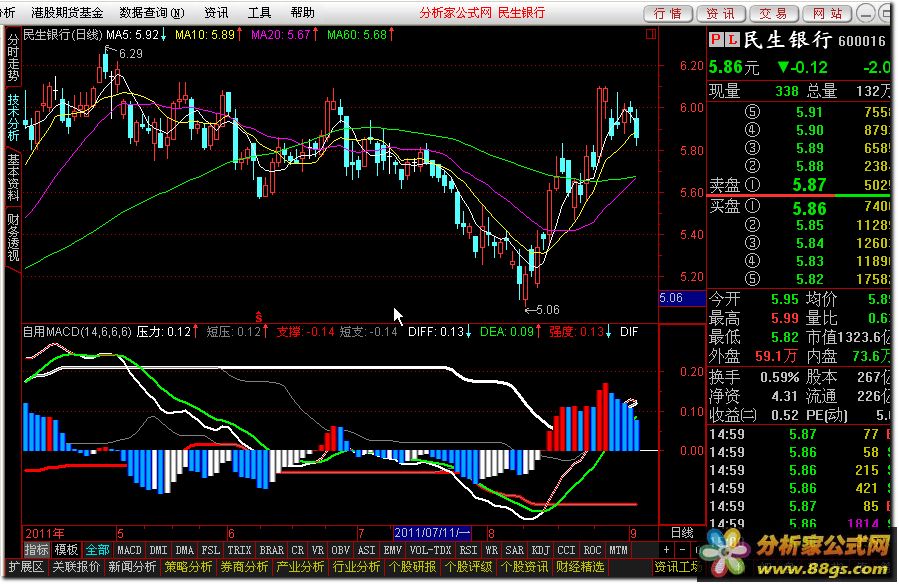Switch to 技术分析 side tab

click(13, 117)
